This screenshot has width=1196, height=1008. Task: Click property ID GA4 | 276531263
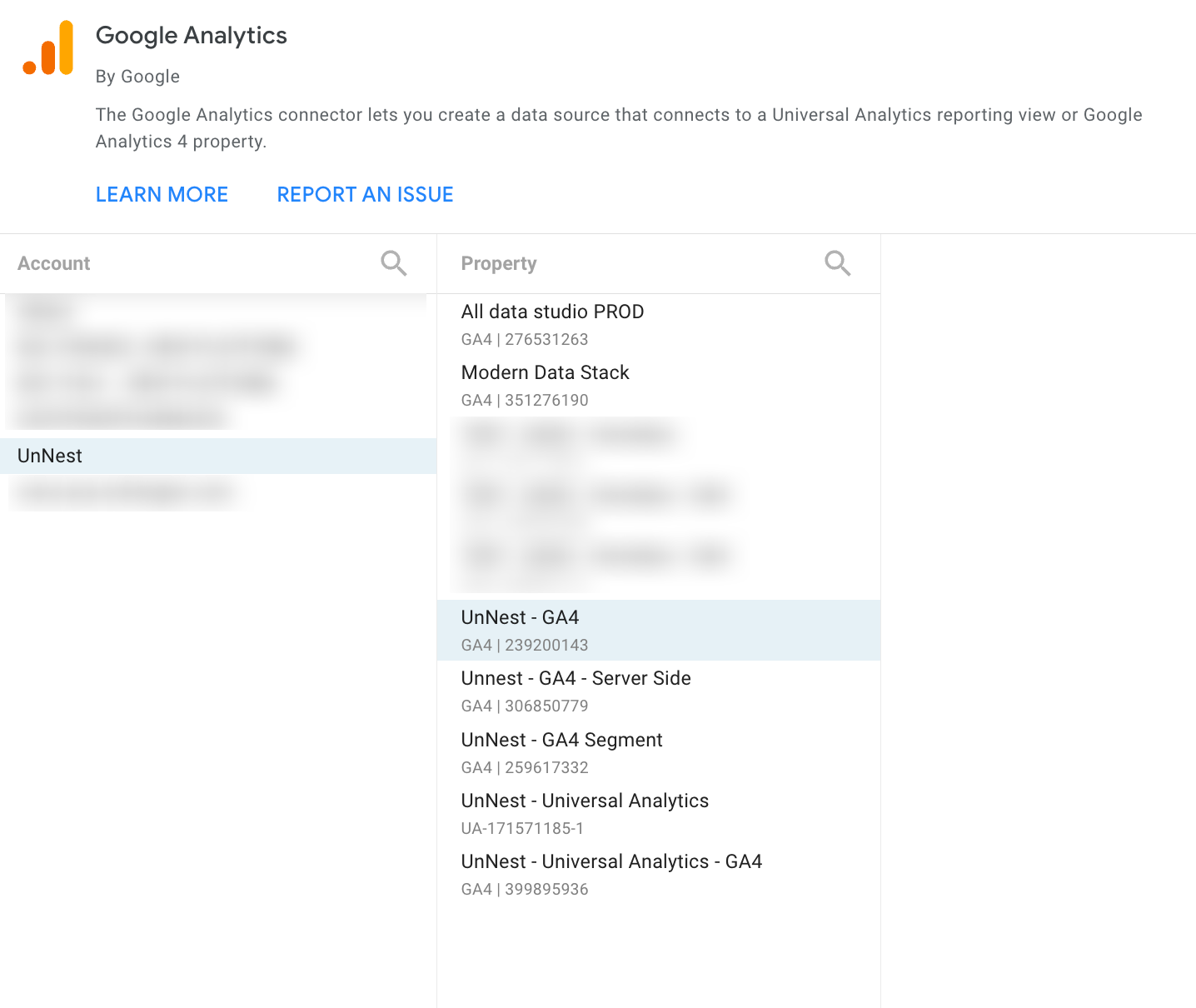point(525,339)
